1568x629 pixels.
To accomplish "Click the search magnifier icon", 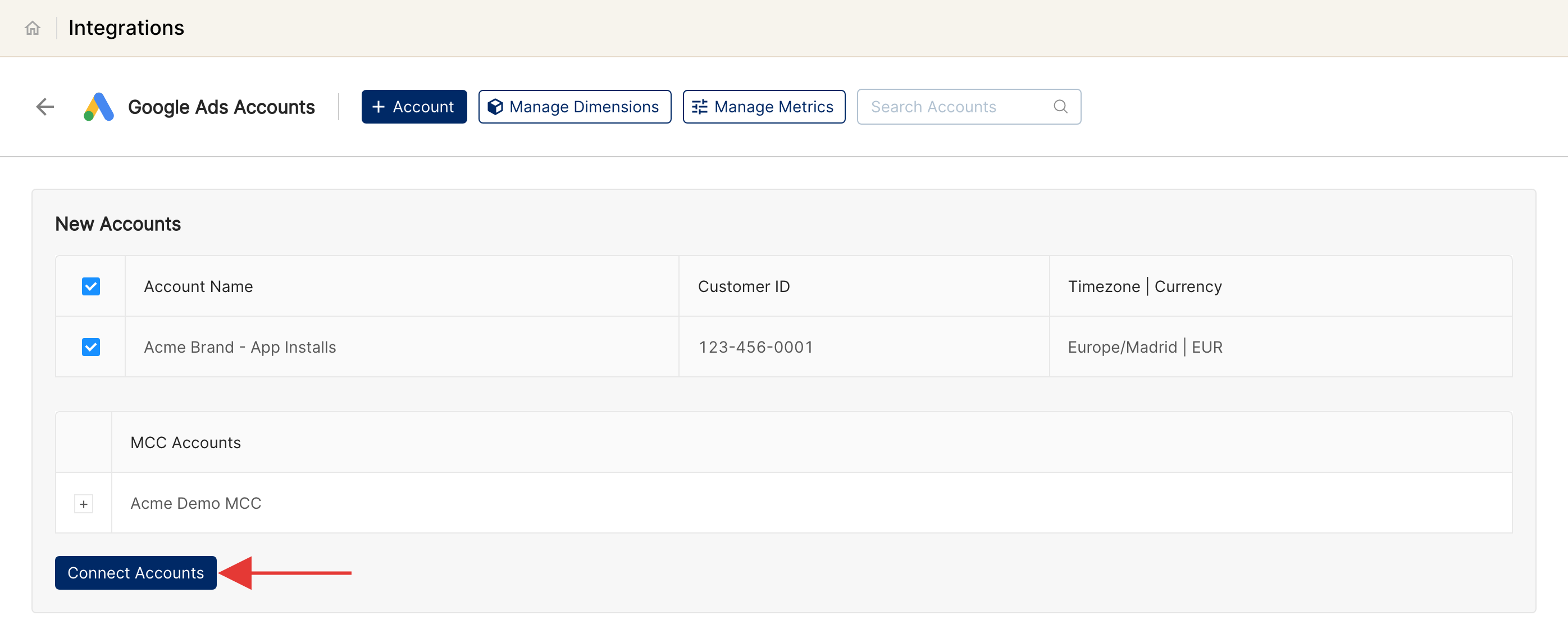I will coord(1060,107).
